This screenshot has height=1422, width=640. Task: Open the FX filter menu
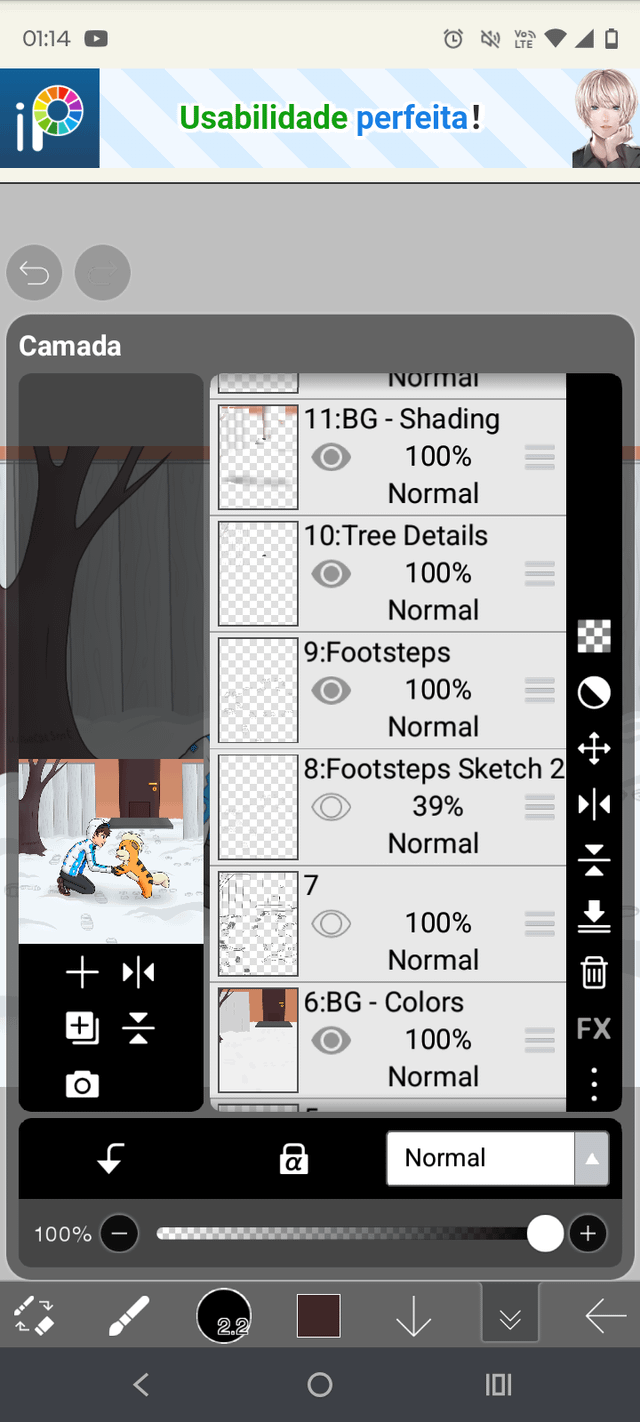click(594, 1028)
